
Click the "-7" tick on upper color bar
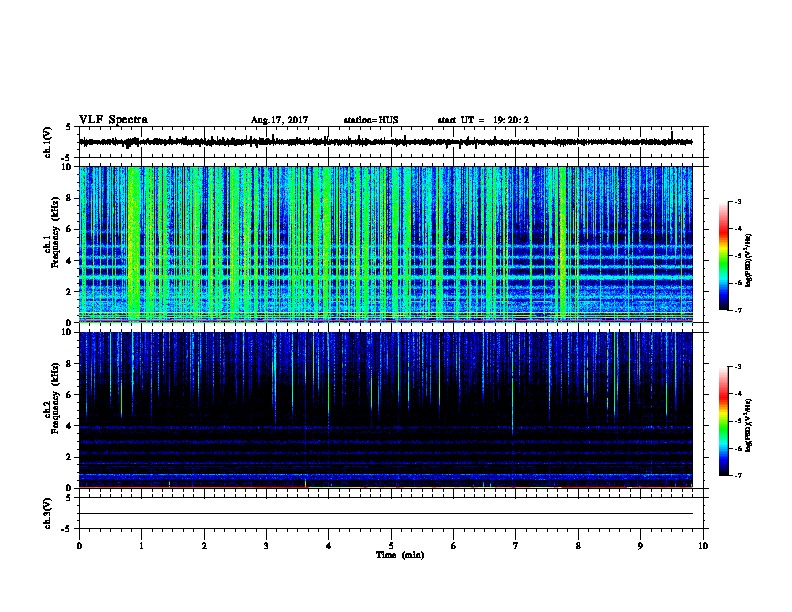click(x=737, y=310)
